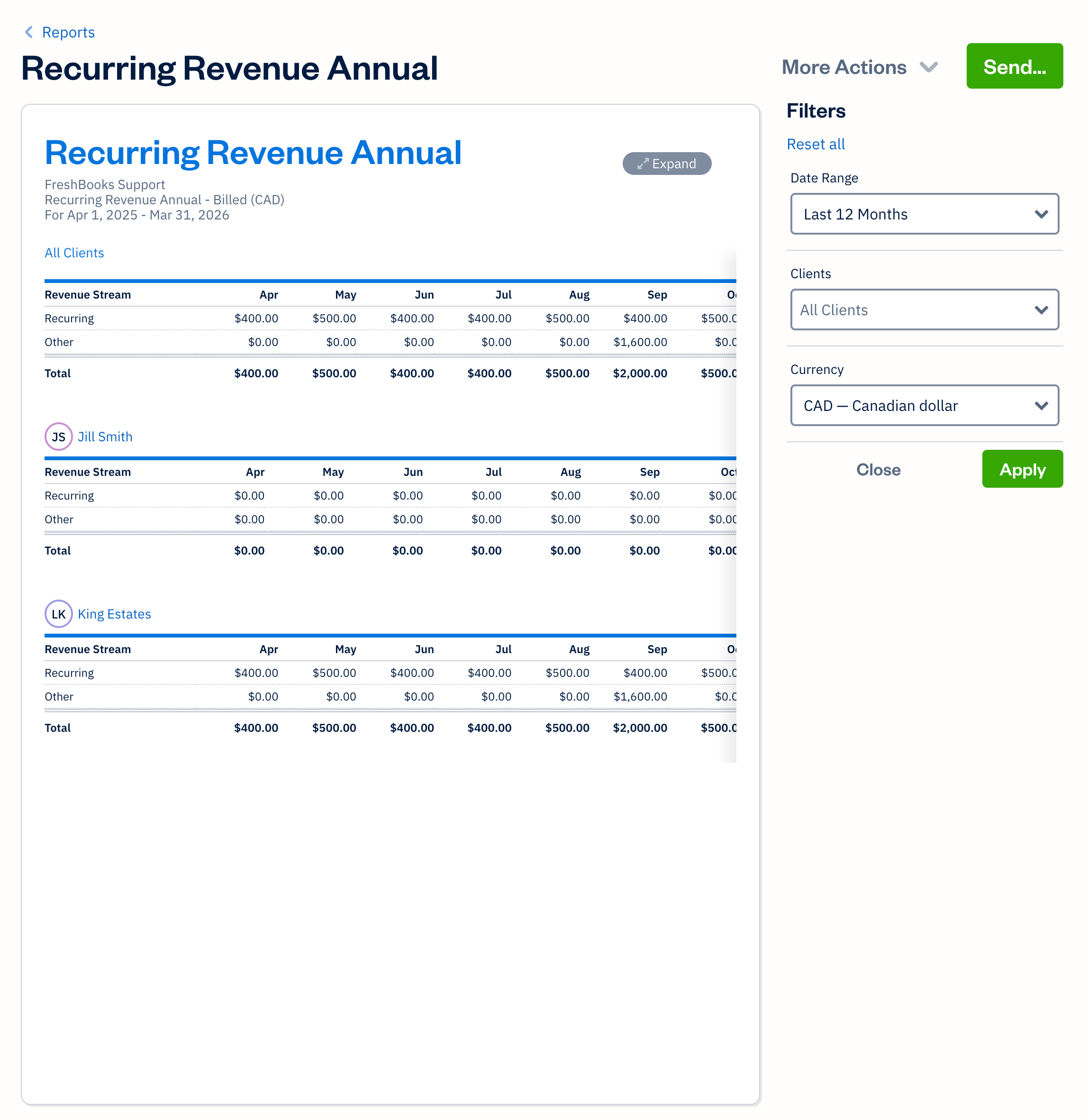Click the back chevron icon beside Reports

click(x=28, y=32)
